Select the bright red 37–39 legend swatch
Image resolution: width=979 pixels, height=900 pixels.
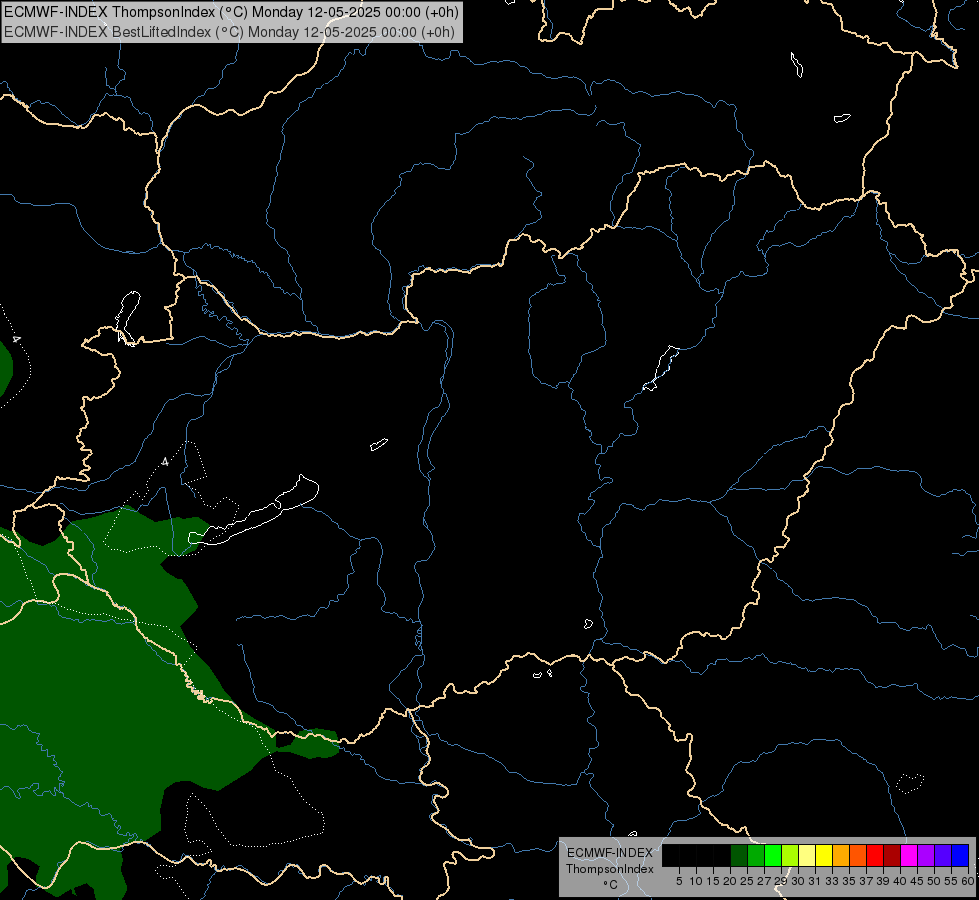pyautogui.click(x=875, y=855)
